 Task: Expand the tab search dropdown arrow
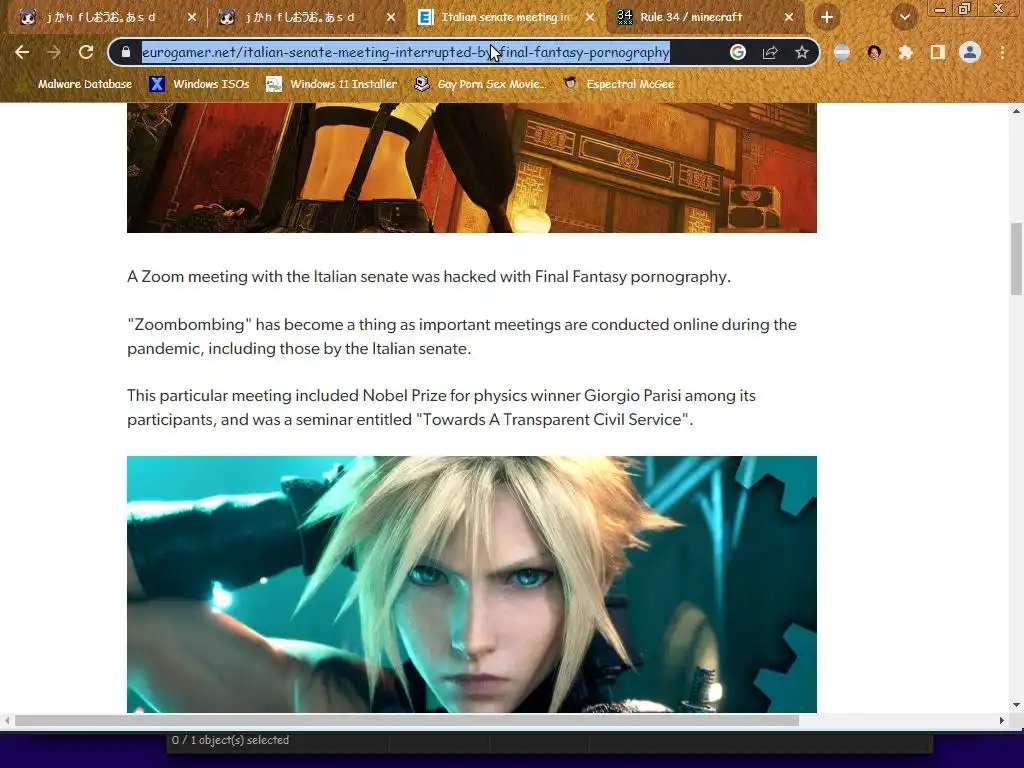pos(904,18)
